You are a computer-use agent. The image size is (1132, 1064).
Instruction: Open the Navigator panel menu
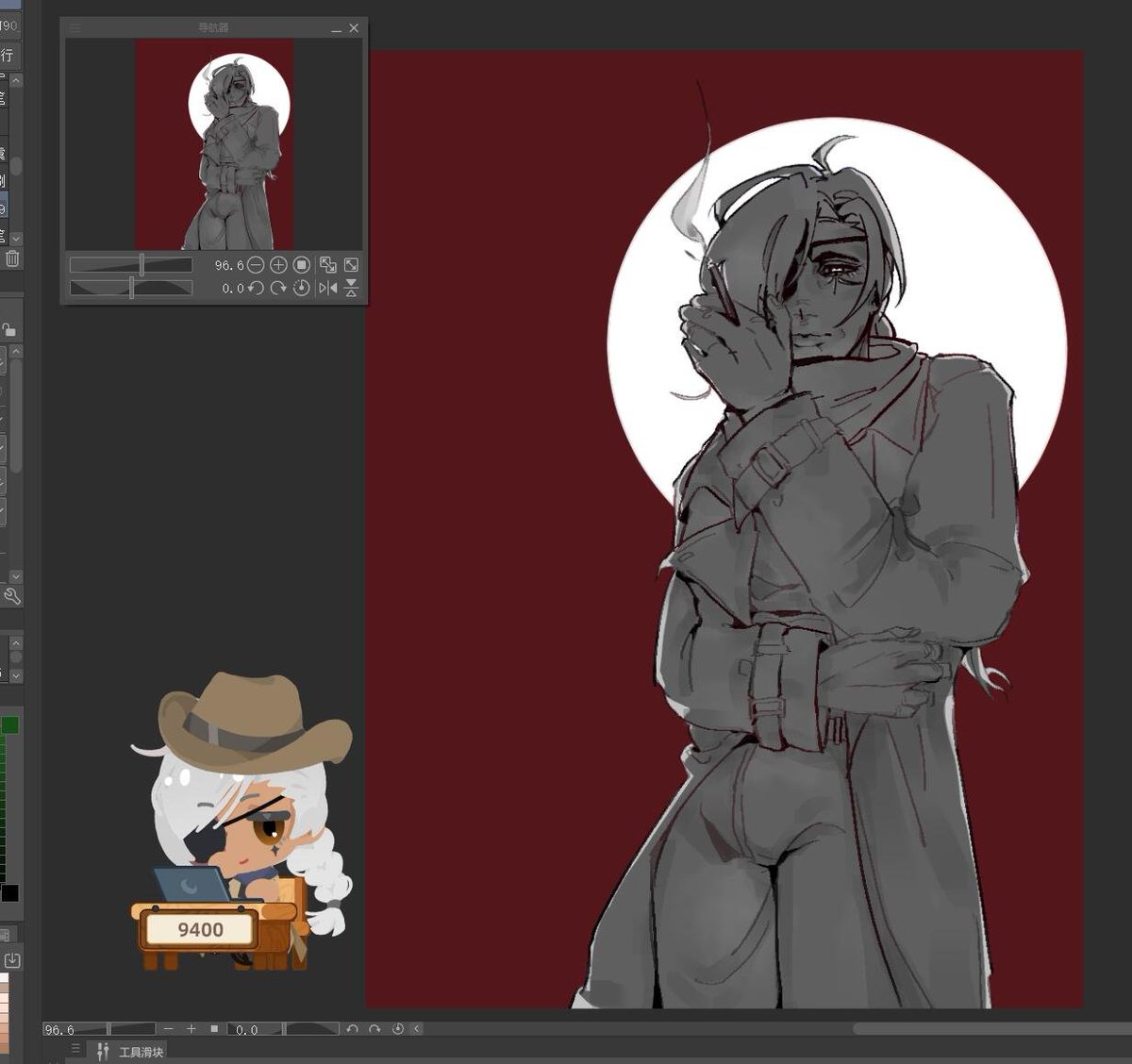[x=75, y=28]
